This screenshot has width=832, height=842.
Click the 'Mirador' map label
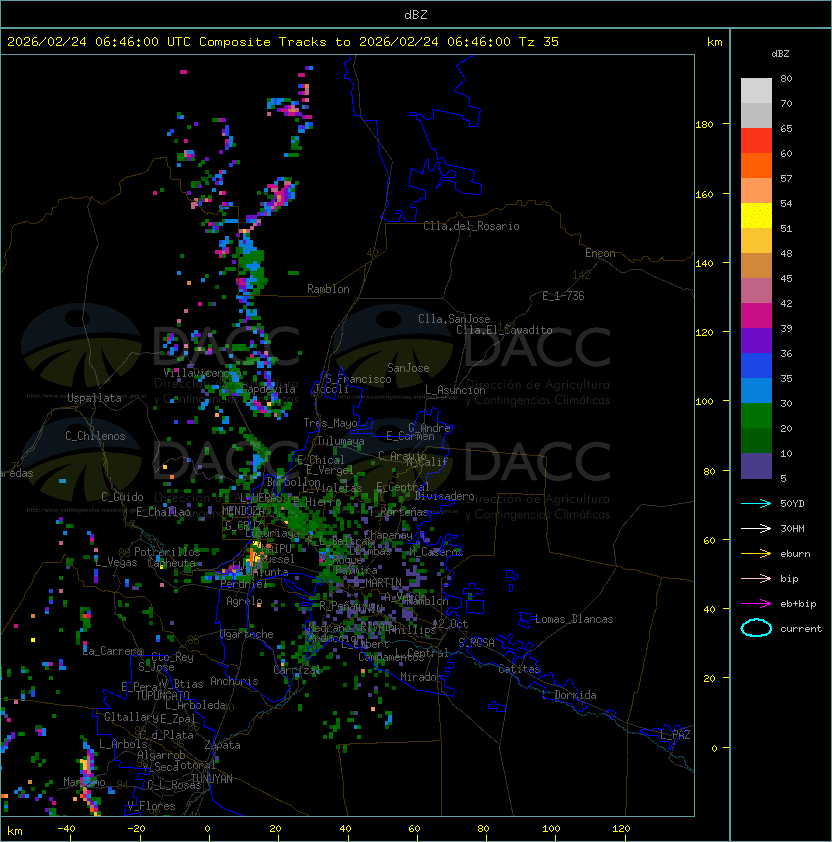tap(422, 677)
